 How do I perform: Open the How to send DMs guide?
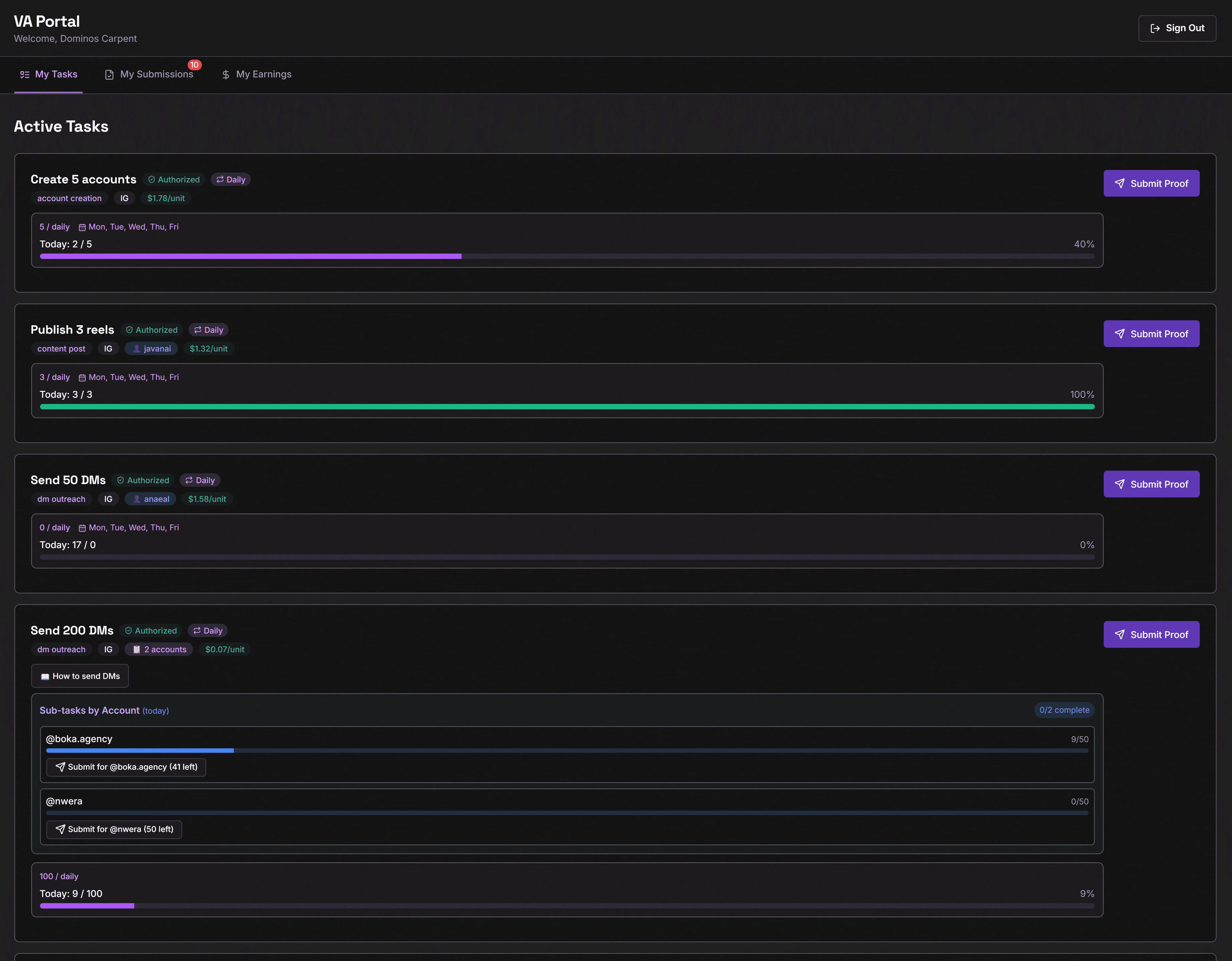tap(80, 676)
